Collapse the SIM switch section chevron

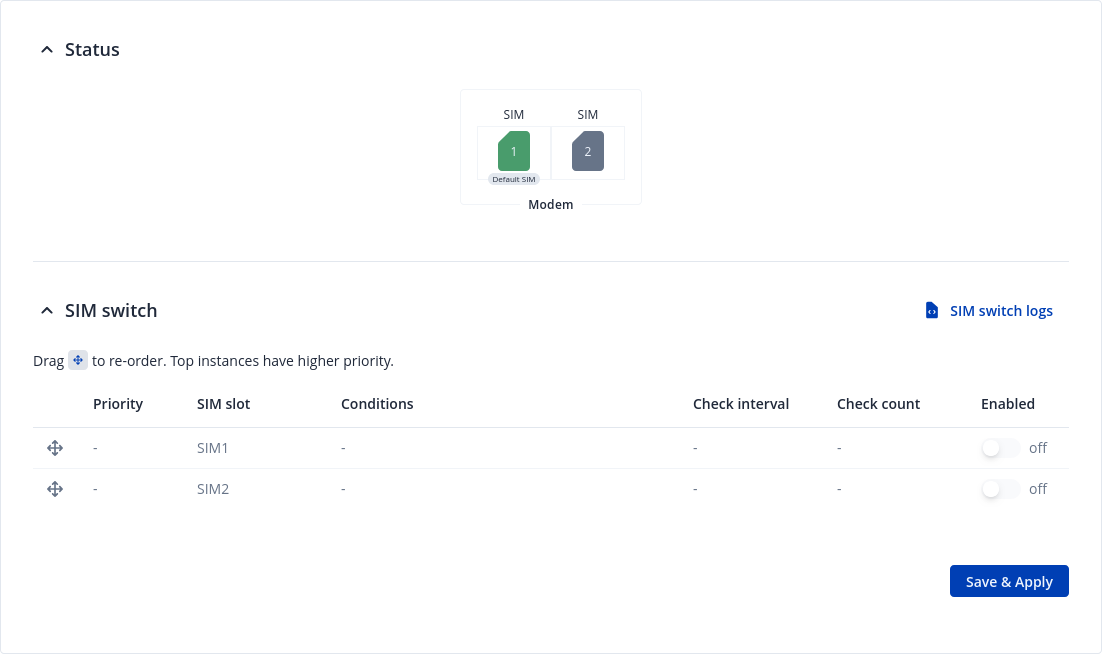[x=46, y=311]
